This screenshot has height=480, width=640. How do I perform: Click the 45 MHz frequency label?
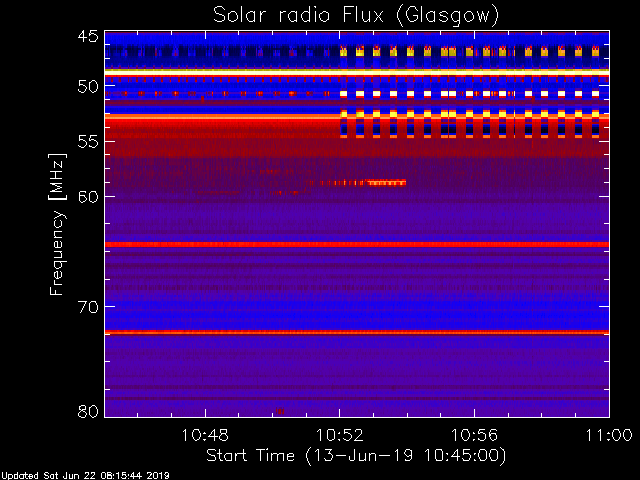point(88,37)
